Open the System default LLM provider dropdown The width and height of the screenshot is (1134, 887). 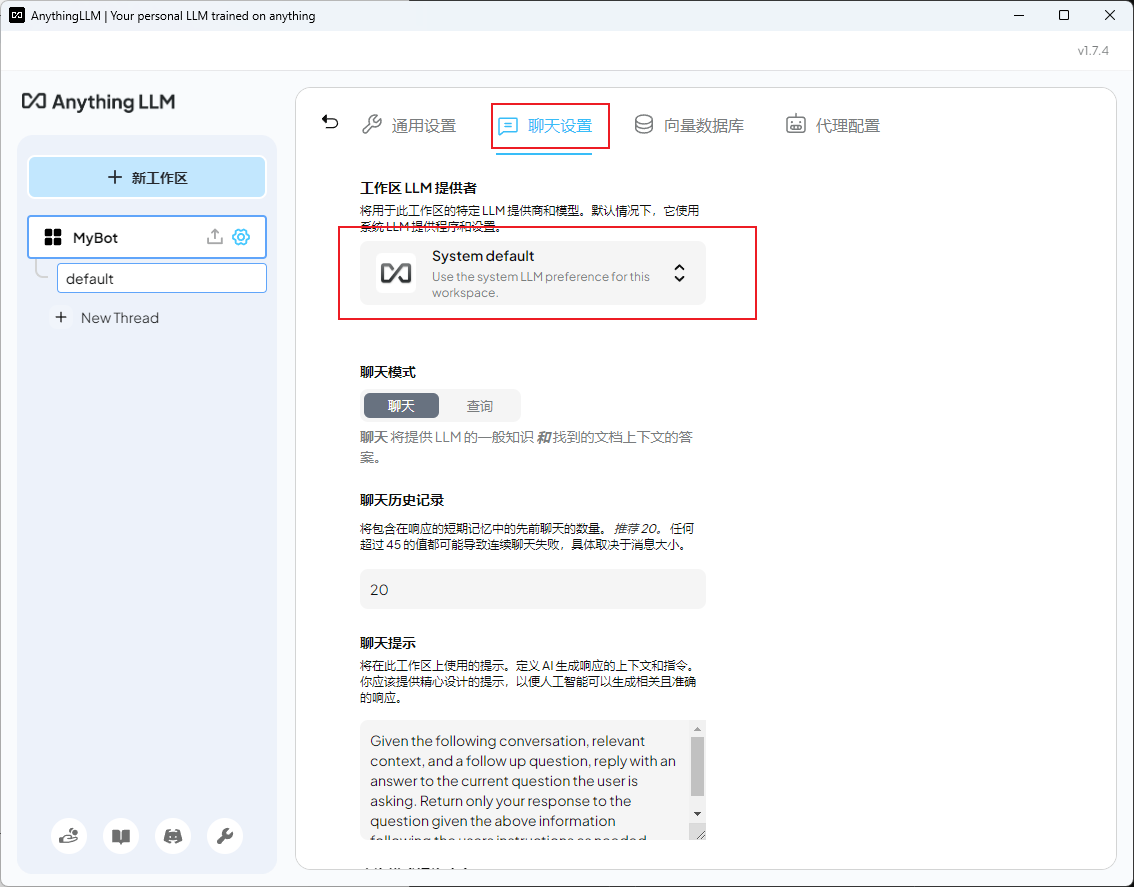pos(532,273)
